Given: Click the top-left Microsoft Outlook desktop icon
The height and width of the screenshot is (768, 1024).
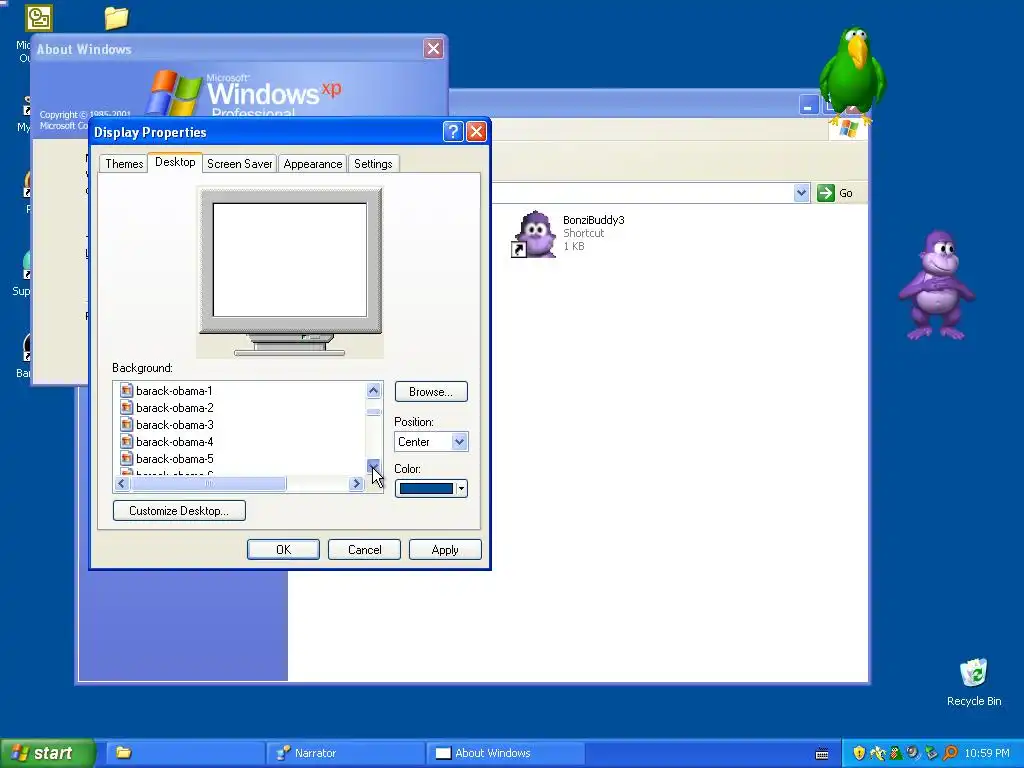Looking at the screenshot, I should 39,18.
